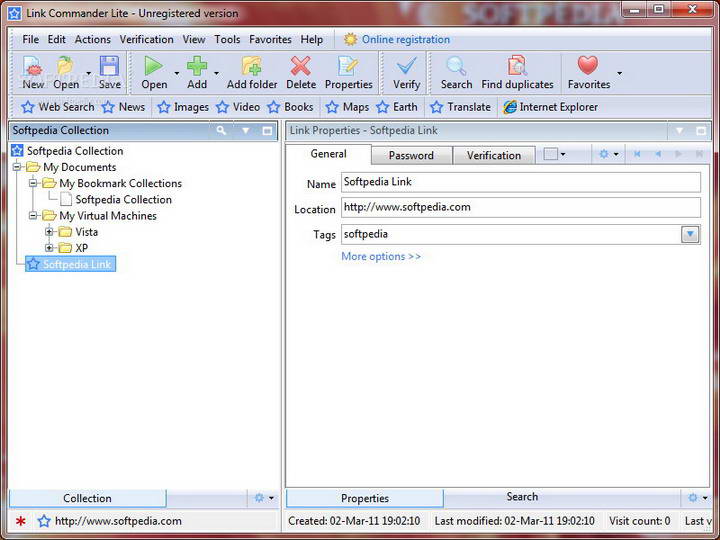This screenshot has height=540, width=720.
Task: Open the dropdown arrow beside Add
Action: pos(216,73)
